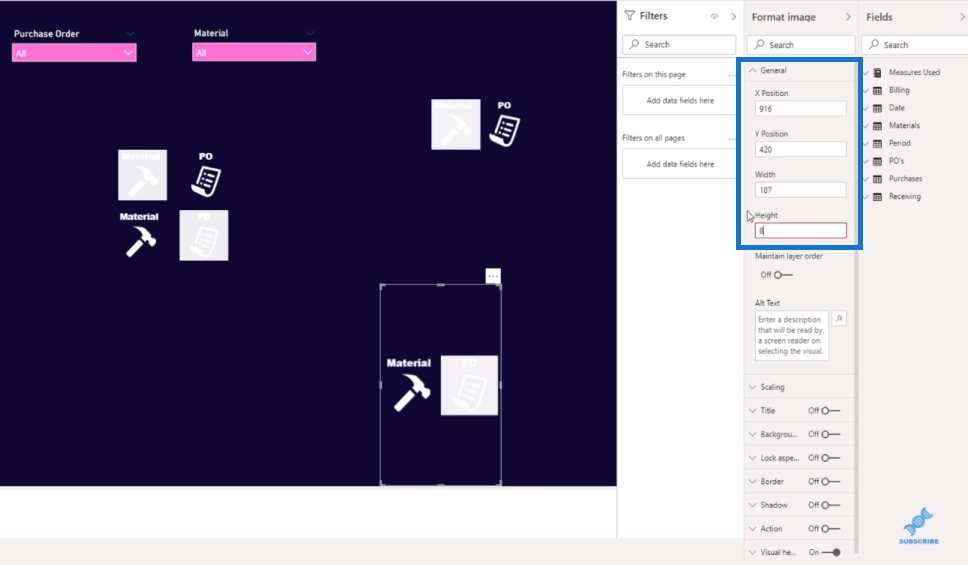The width and height of the screenshot is (968, 565).
Task: Select the PO document icon at top right
Action: pos(505,124)
